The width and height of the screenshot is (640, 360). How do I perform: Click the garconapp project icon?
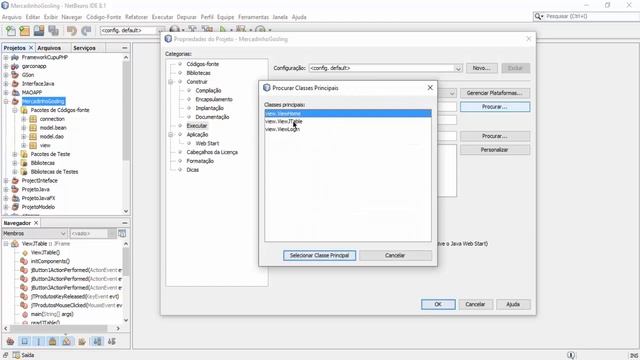[x=15, y=66]
